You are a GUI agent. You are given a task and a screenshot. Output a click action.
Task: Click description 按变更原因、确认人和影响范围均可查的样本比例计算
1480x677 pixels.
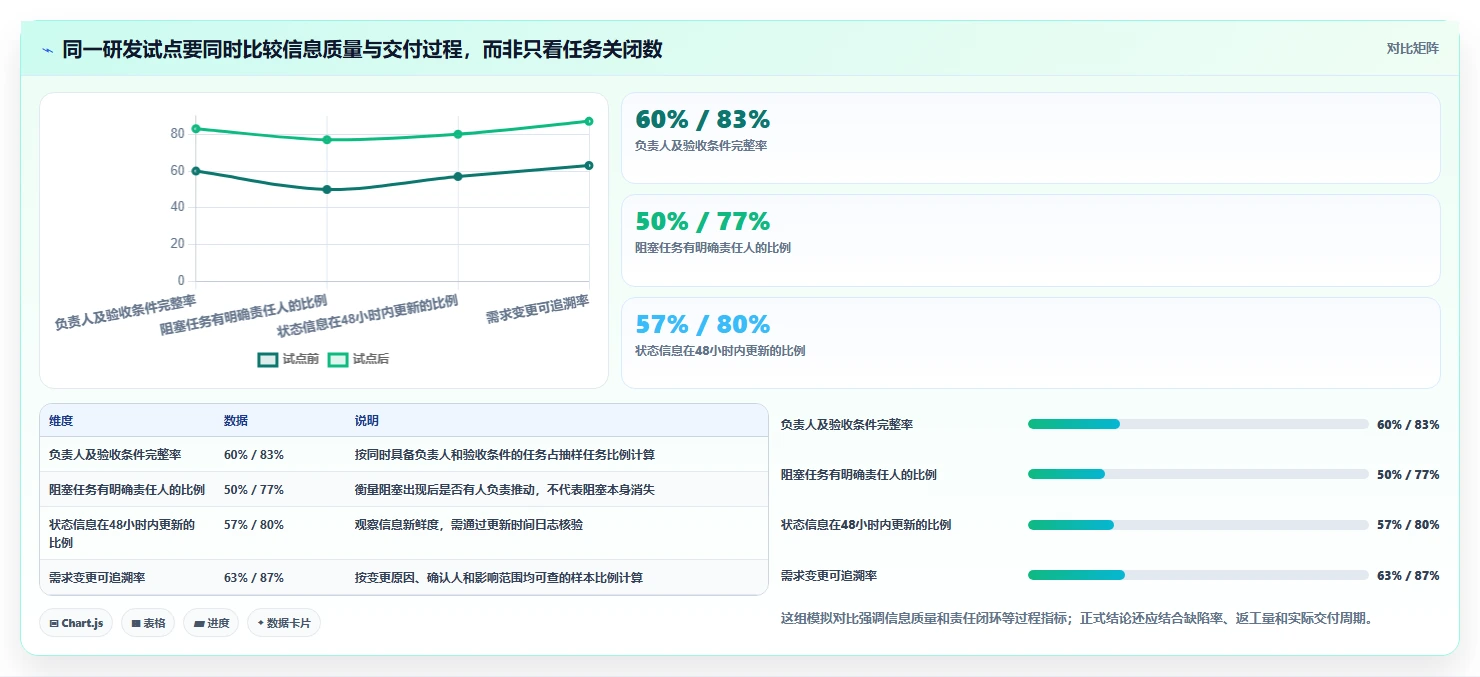point(499,578)
